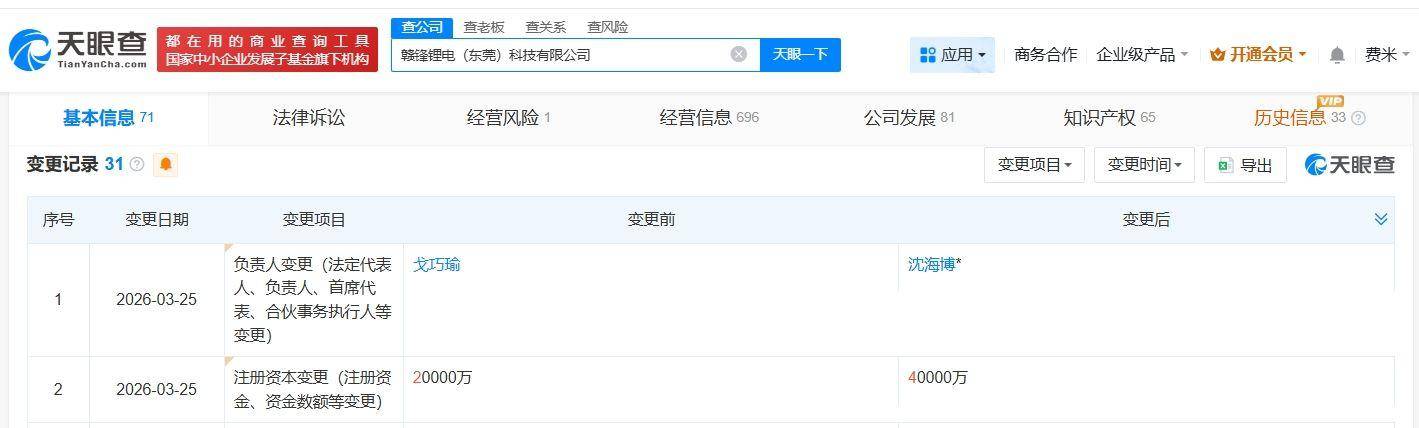Image resolution: width=1419 pixels, height=428 pixels.
Task: Open the notifications bell in header
Action: 1337,55
